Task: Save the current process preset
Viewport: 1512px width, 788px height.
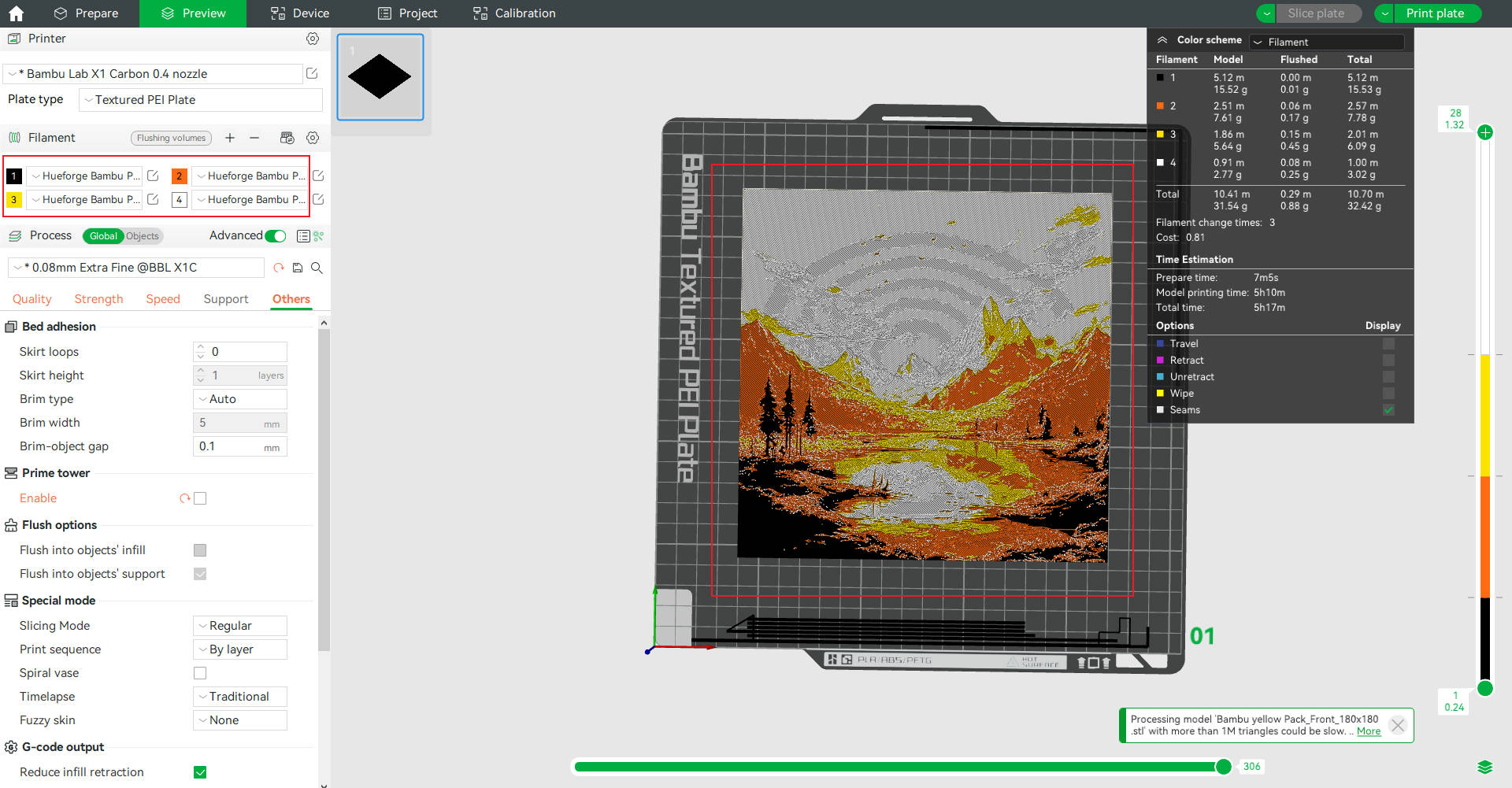Action: click(298, 268)
